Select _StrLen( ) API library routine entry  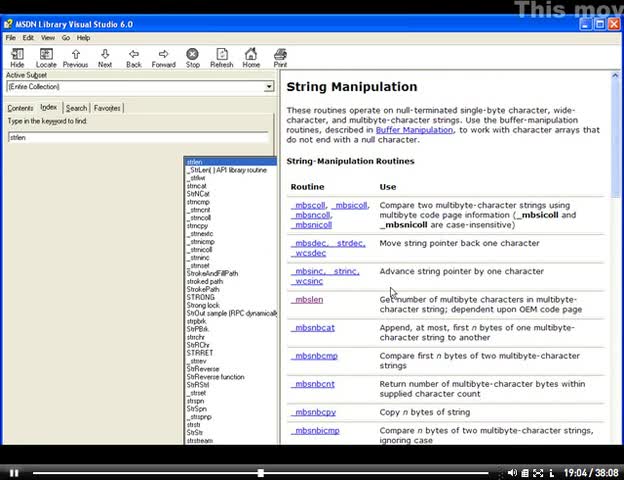[227, 170]
